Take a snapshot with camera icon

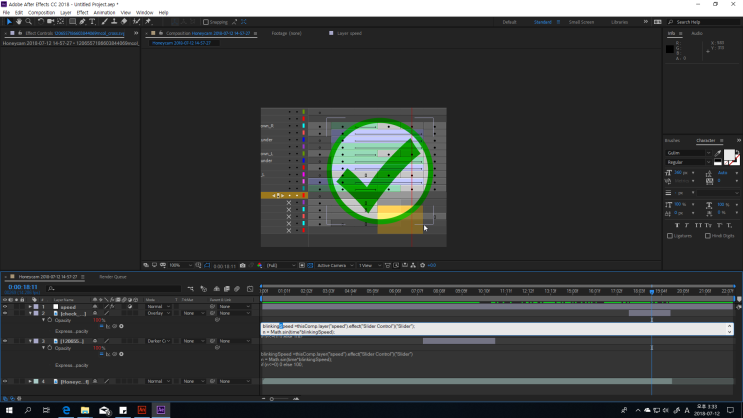click(243, 265)
